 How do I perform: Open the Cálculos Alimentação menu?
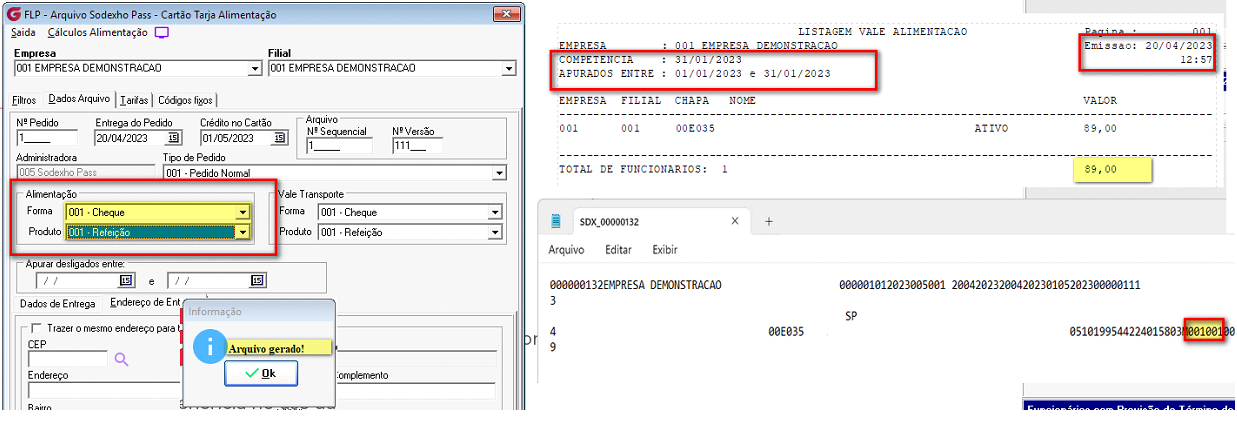tap(97, 32)
